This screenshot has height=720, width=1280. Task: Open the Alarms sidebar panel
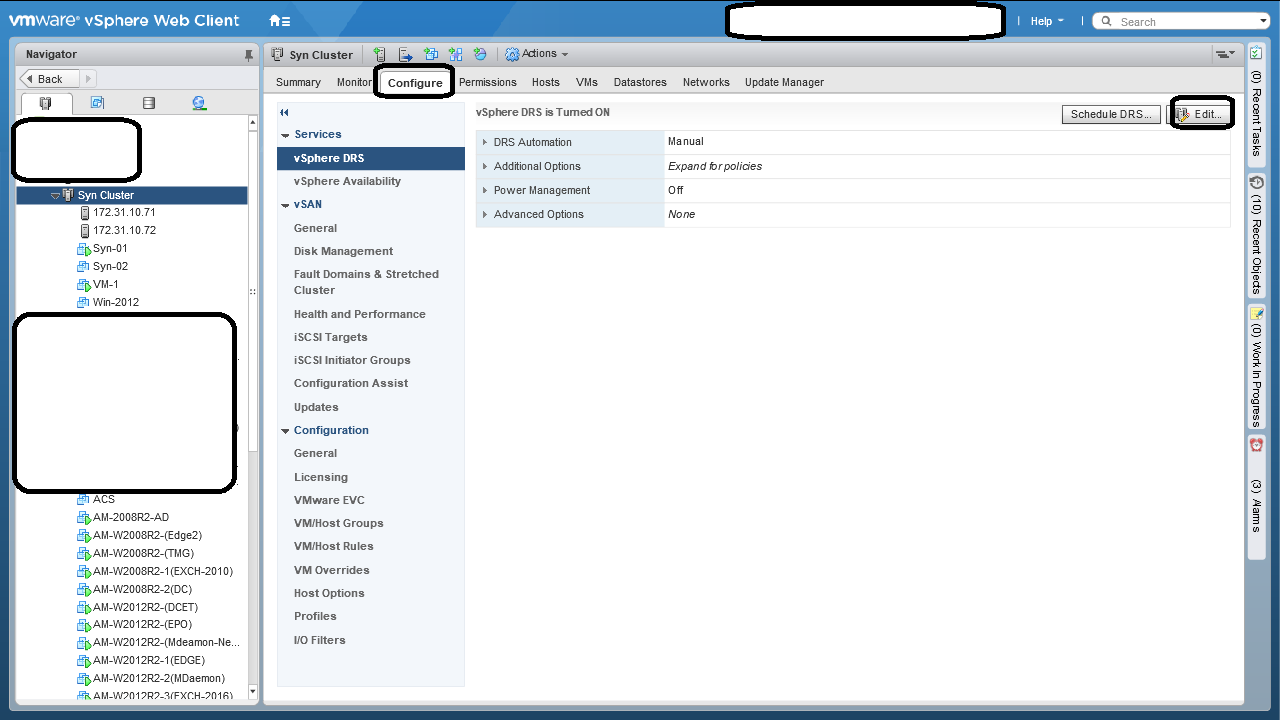(x=1256, y=485)
